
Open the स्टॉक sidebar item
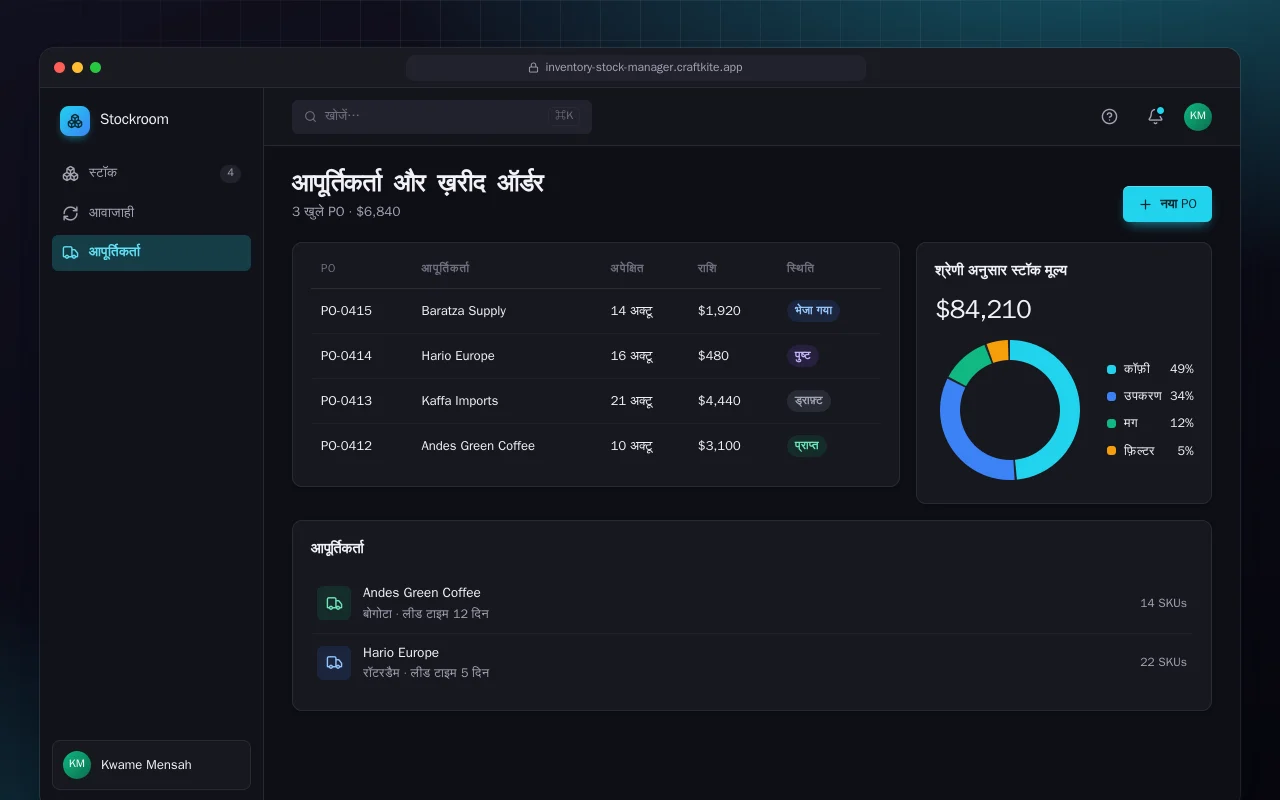[x=151, y=173]
